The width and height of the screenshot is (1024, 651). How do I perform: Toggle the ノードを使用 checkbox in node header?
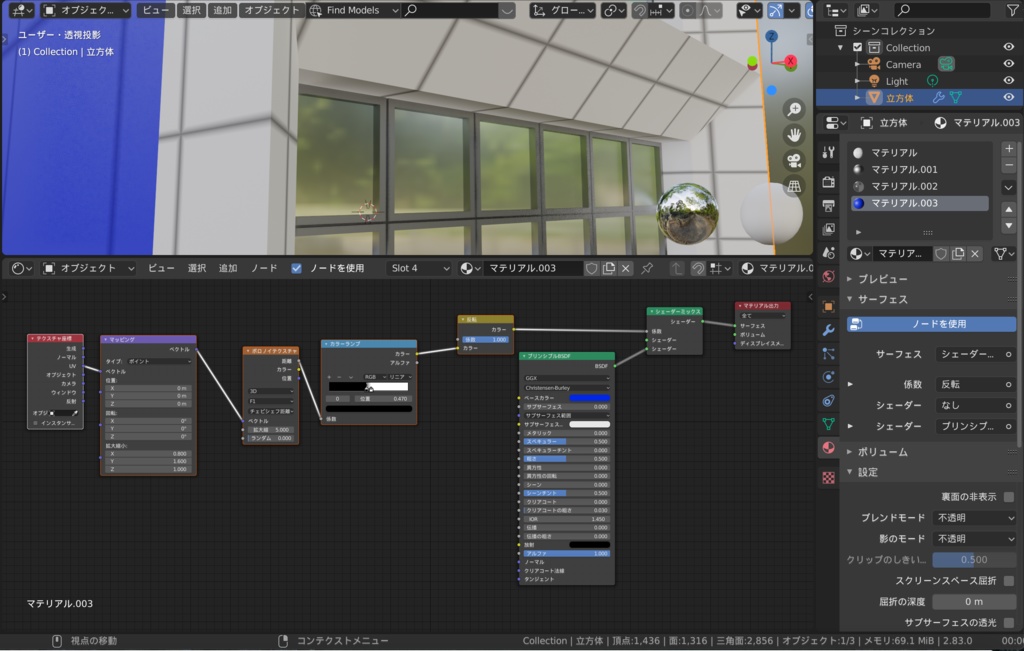(296, 268)
